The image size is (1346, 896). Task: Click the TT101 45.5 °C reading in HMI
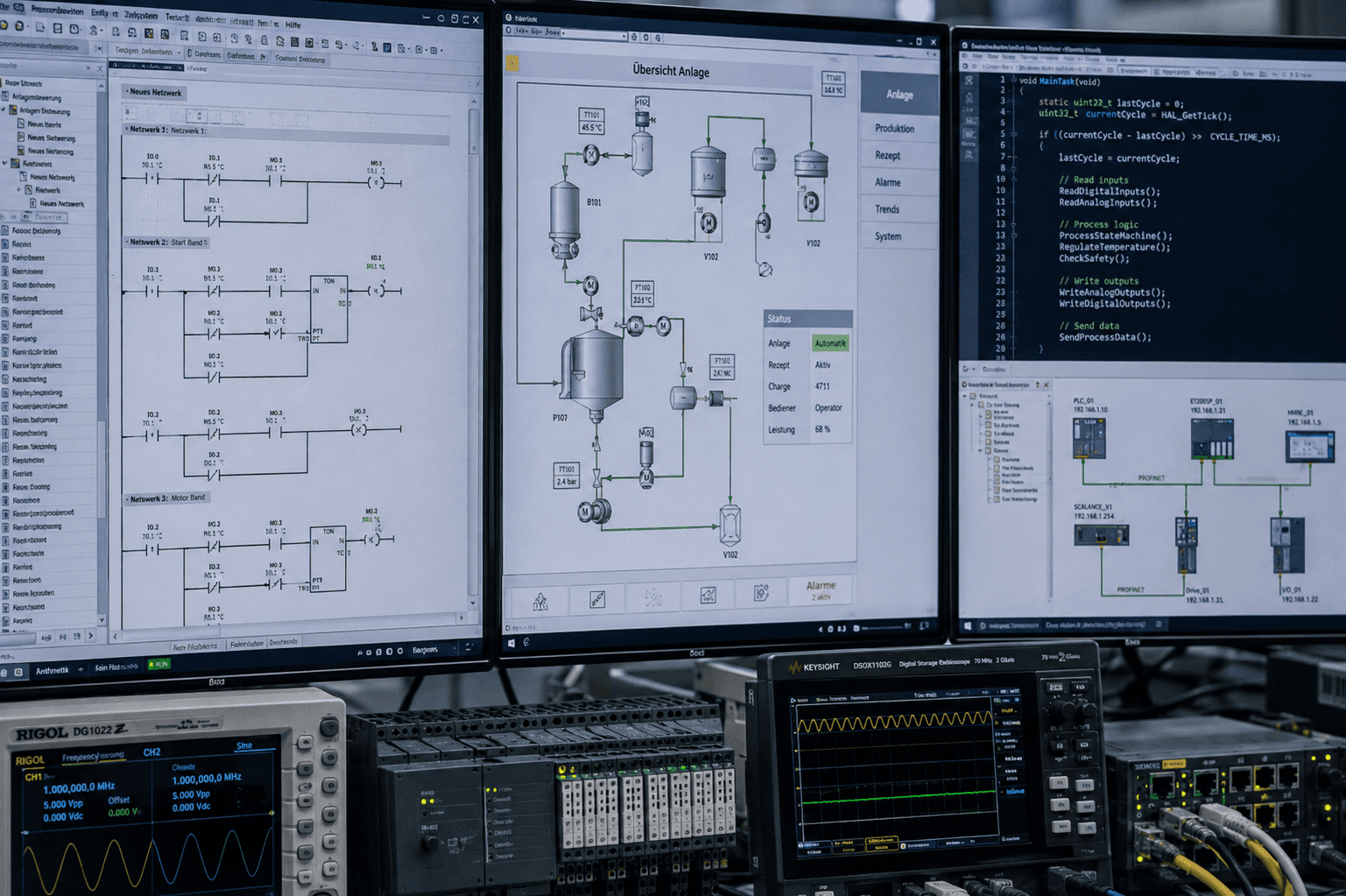click(592, 122)
